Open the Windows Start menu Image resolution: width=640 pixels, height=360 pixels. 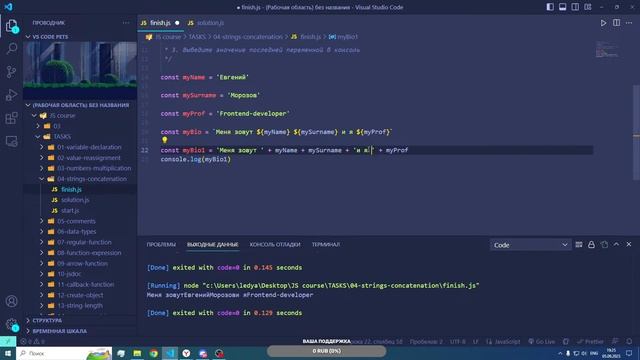8,353
